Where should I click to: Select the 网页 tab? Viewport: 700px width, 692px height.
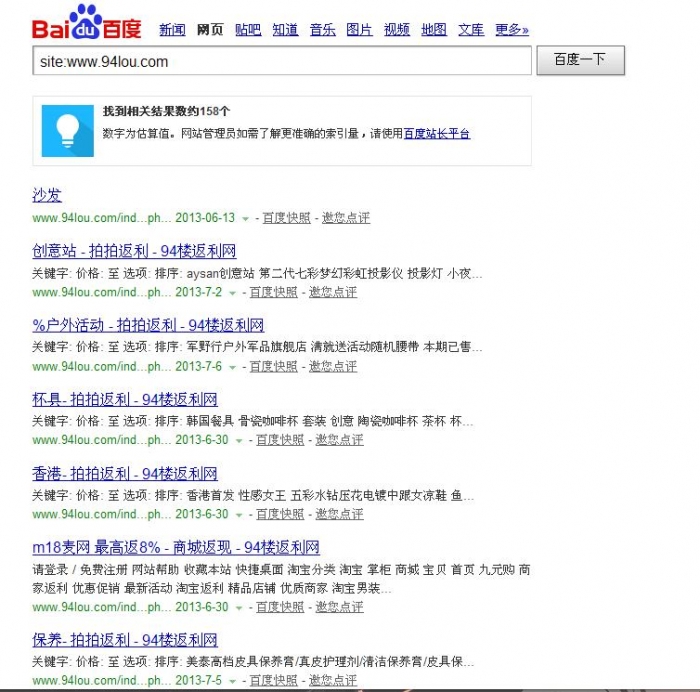[x=210, y=29]
